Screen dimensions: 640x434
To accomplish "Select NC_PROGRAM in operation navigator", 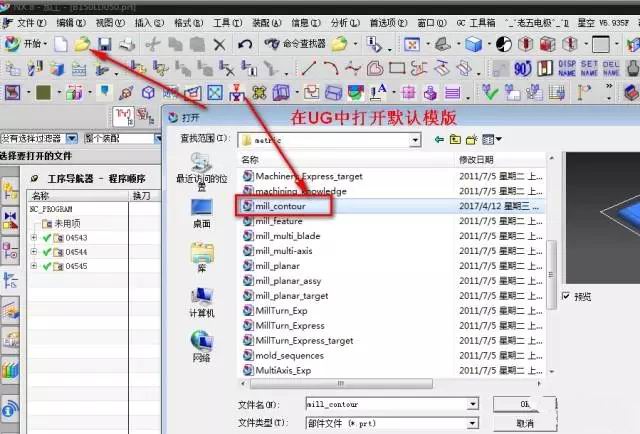I will click(x=51, y=209).
